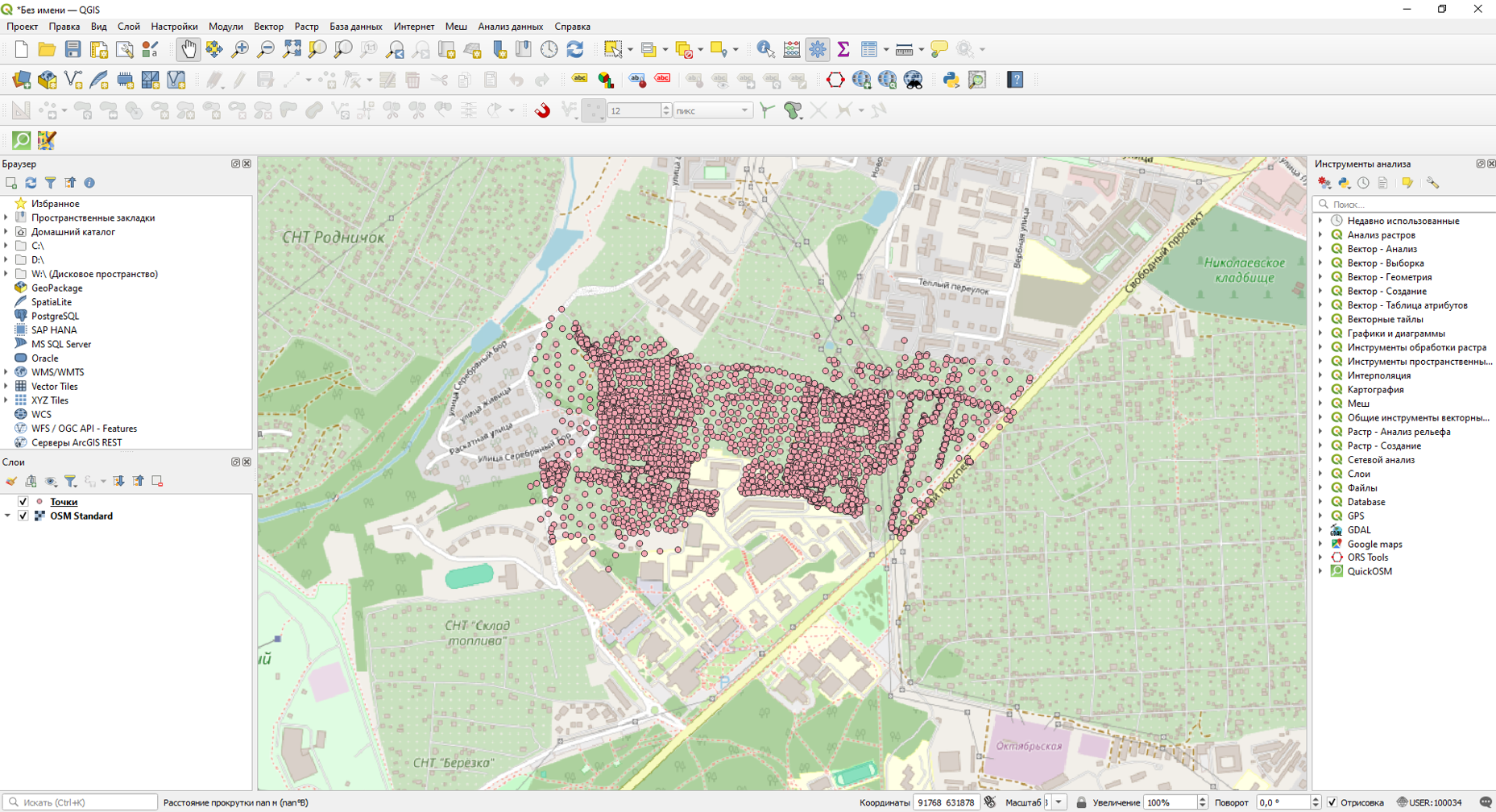Expand the XYZ Tiles browser node
Screen dimensions: 1496x812
tap(6, 400)
